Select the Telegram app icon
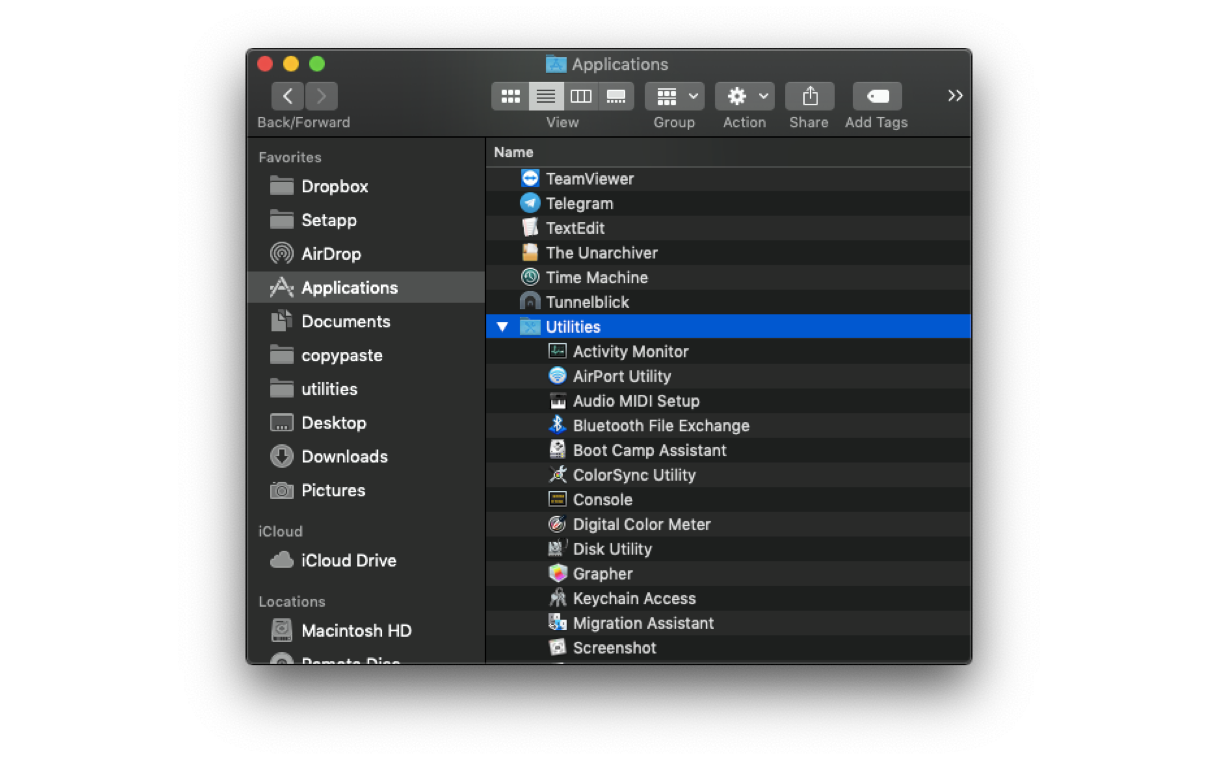This screenshot has height=760, width=1216. pyautogui.click(x=530, y=203)
